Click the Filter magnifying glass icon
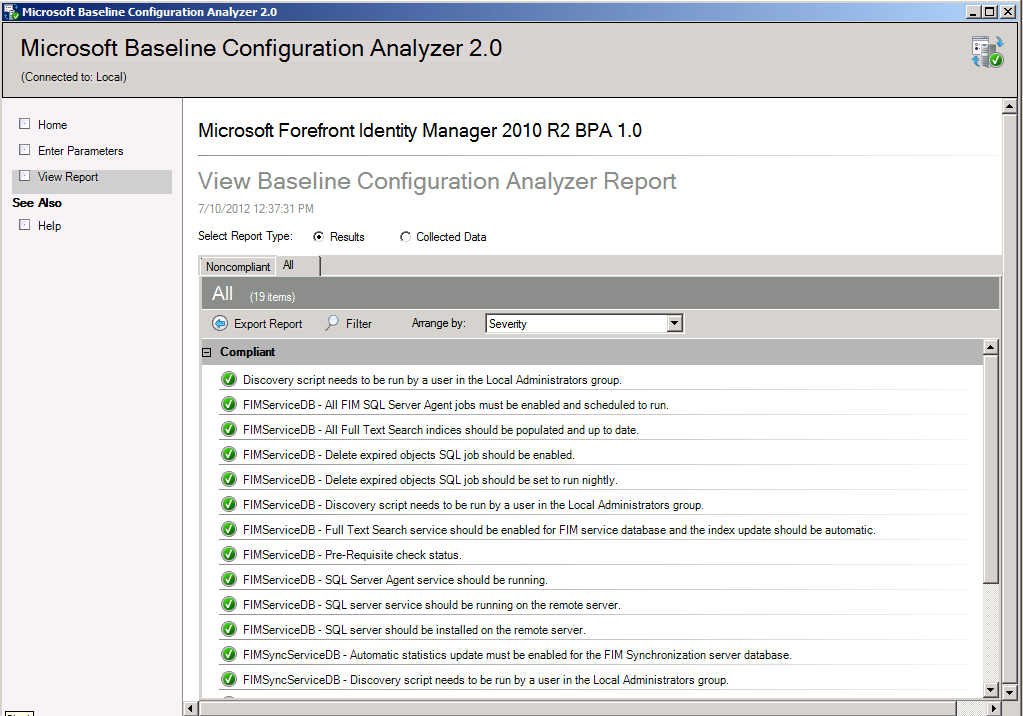 coord(333,324)
